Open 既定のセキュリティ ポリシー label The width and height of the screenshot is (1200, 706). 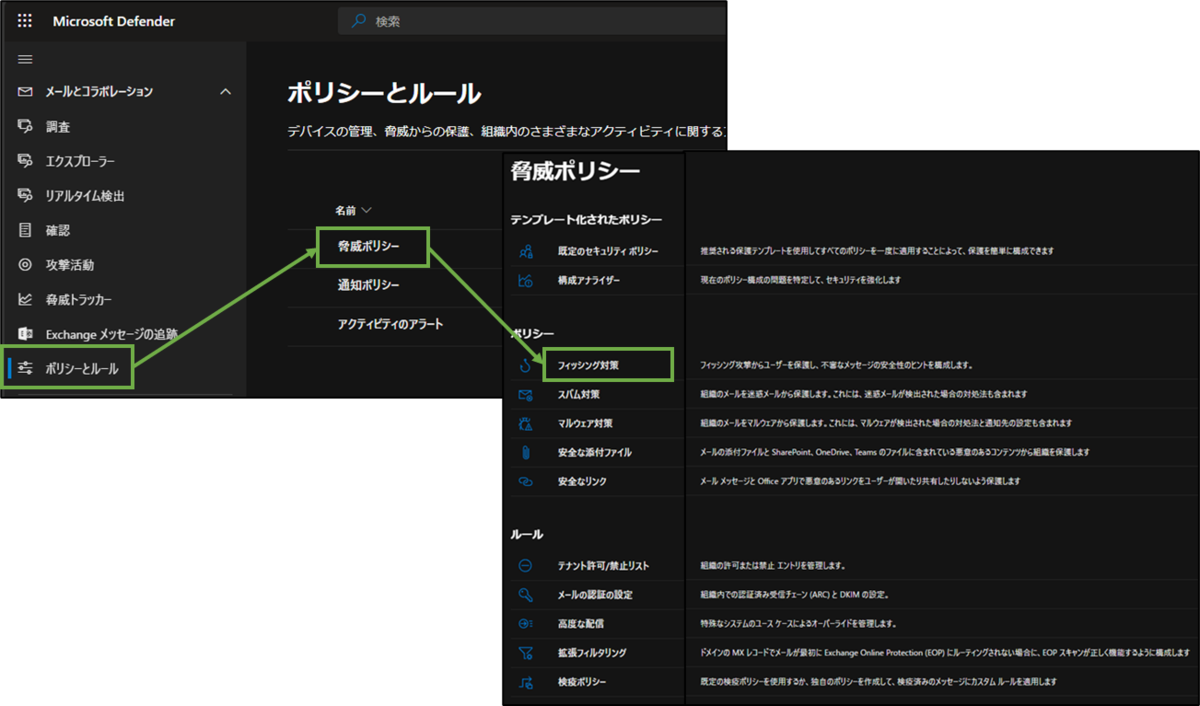click(608, 251)
